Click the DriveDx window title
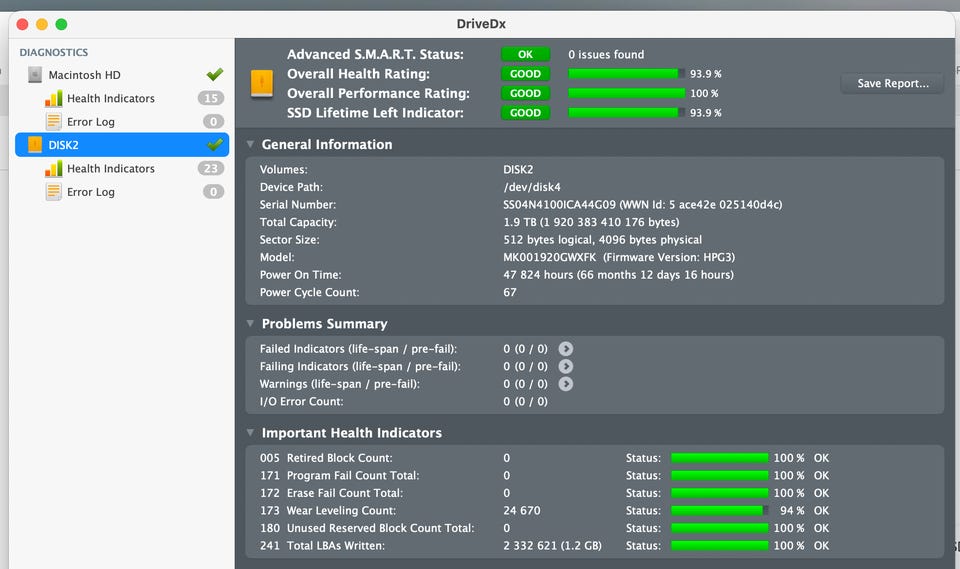 [x=481, y=24]
